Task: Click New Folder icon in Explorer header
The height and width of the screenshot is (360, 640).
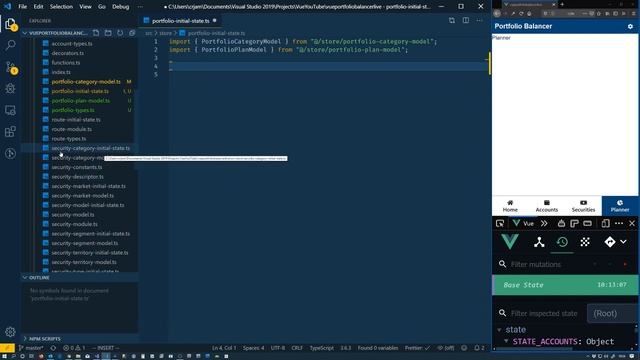Action: (108, 33)
